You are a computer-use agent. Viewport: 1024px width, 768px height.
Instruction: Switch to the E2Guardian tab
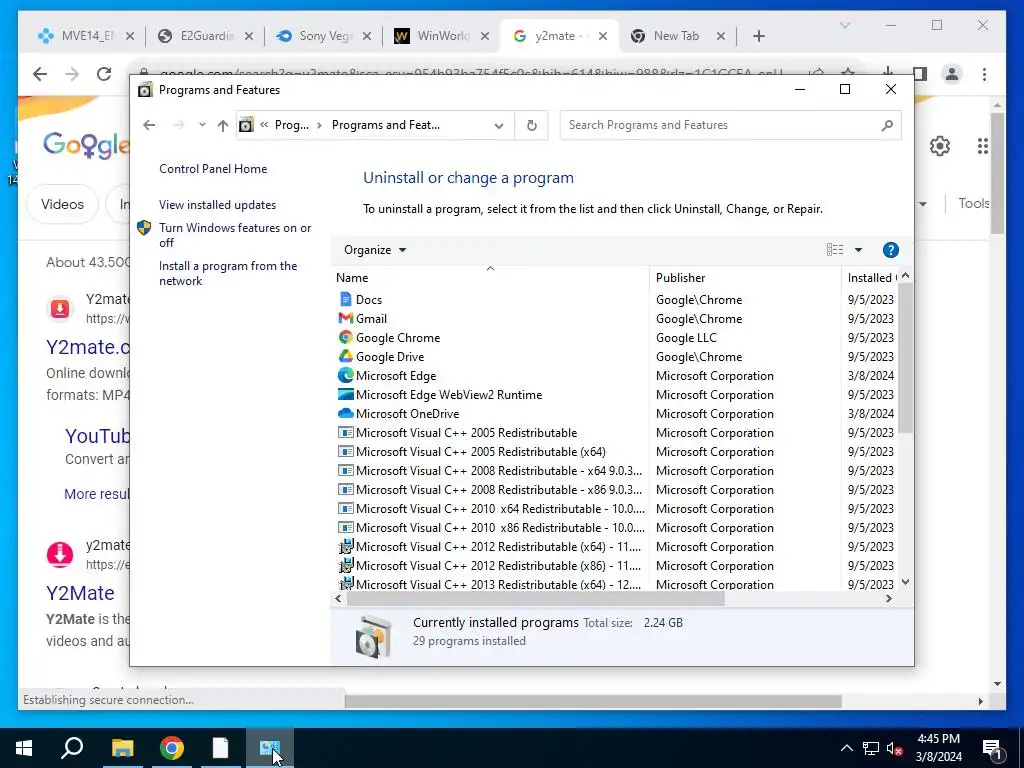pos(205,36)
